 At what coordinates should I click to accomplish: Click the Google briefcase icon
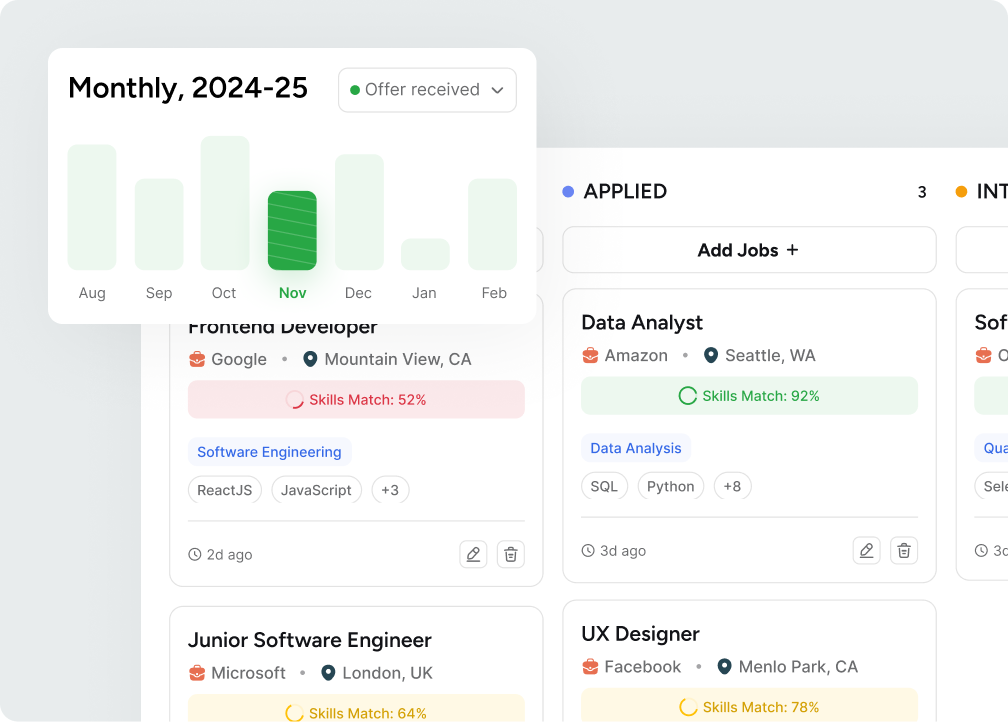197,359
